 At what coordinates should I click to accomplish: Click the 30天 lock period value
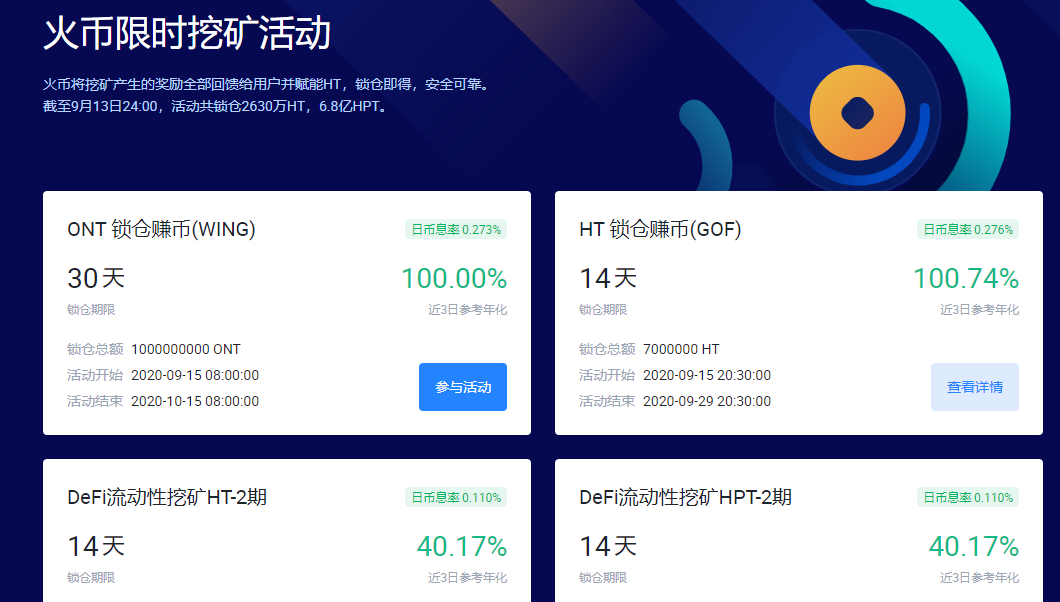click(96, 278)
